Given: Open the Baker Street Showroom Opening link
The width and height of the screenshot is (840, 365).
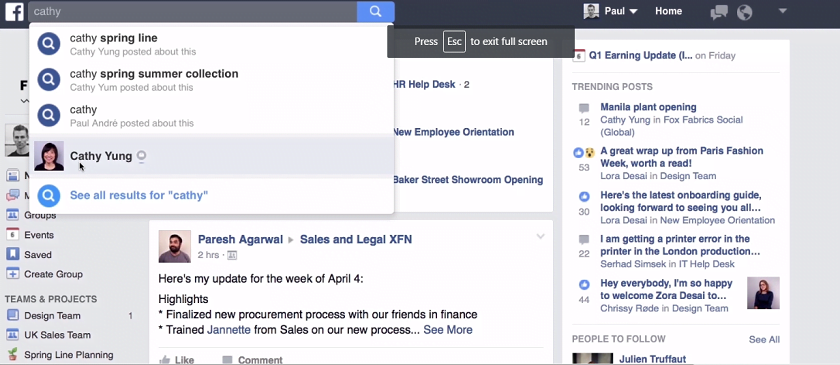Looking at the screenshot, I should [x=468, y=180].
